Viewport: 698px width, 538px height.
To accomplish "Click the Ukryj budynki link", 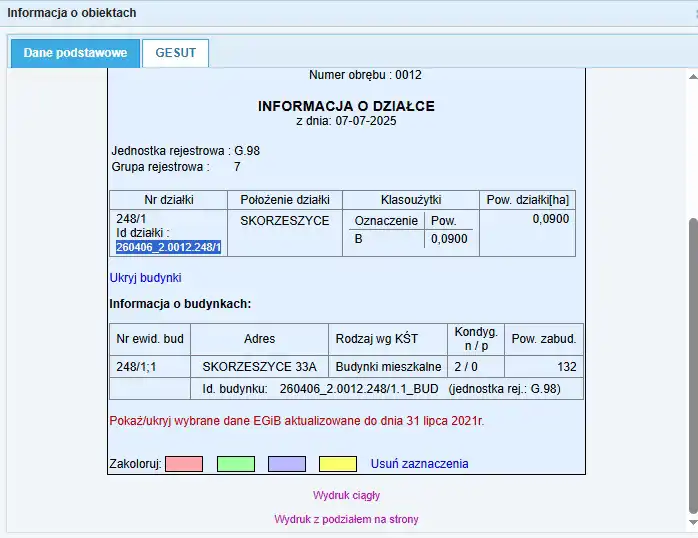I will (x=145, y=278).
